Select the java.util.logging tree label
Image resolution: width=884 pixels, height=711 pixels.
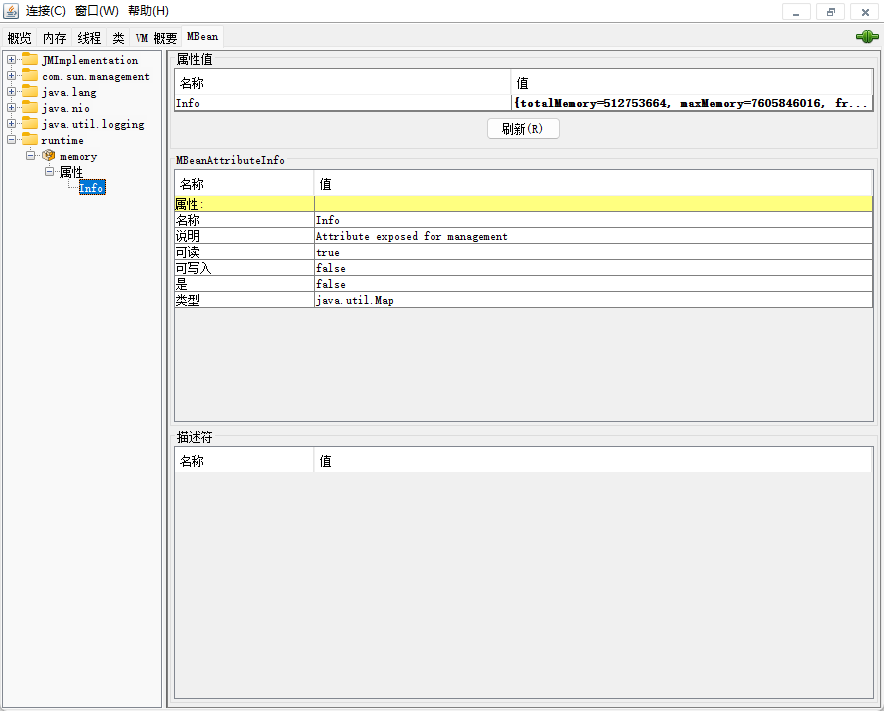click(x=93, y=124)
